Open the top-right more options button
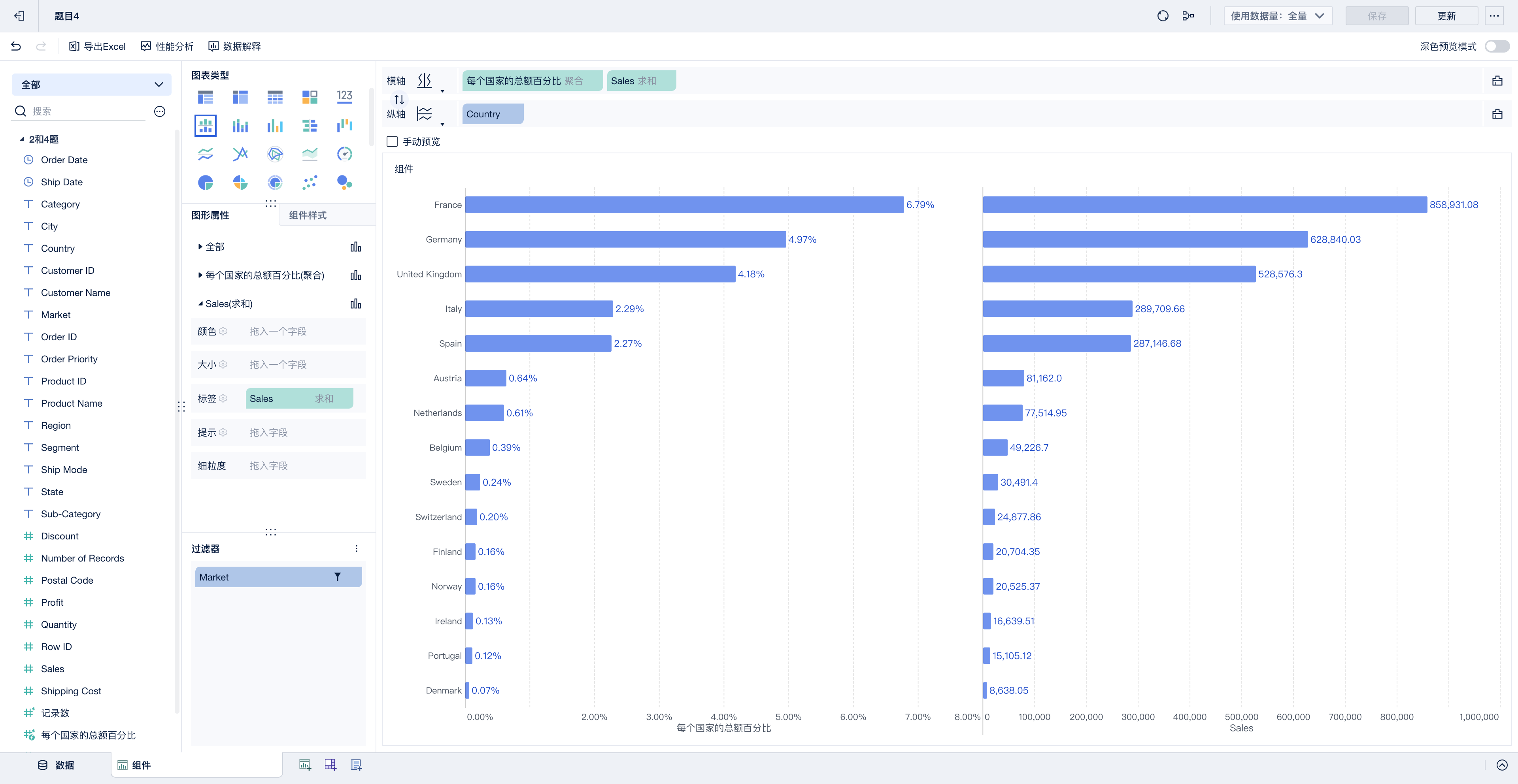Screen dimensions: 1518x784 1494,16
